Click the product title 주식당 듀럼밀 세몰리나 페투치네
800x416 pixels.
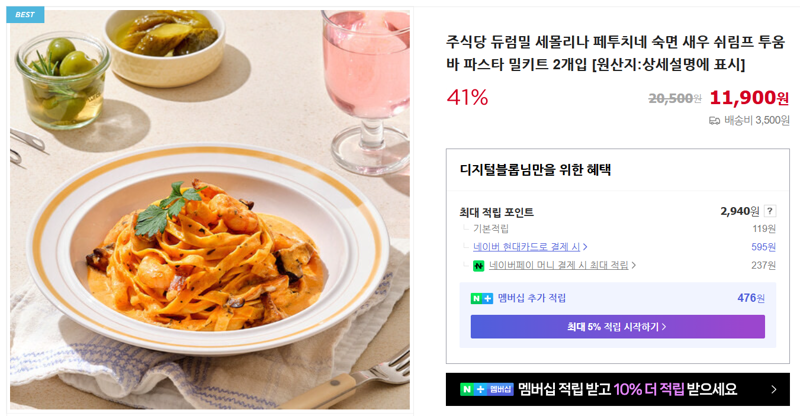[x=615, y=53]
